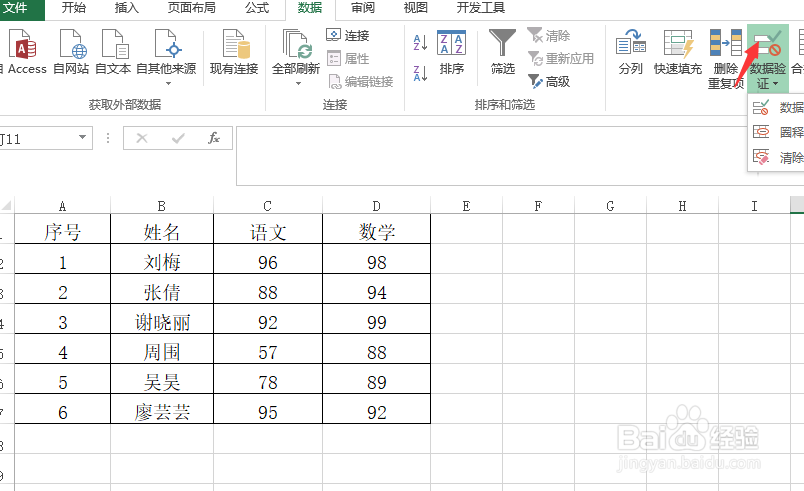Click cell with name 张倩

[162, 289]
